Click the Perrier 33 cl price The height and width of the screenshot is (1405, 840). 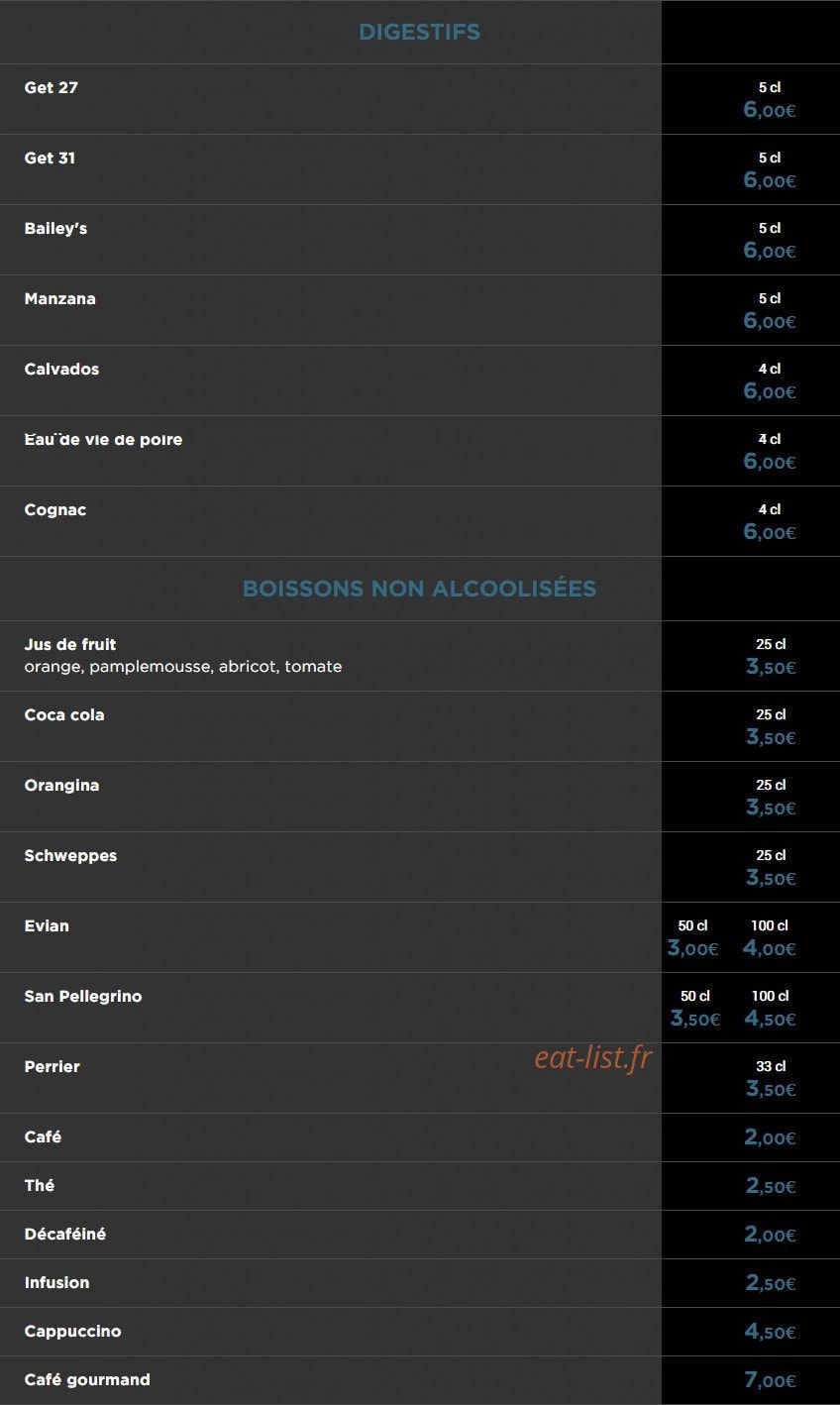pyautogui.click(x=771, y=1089)
